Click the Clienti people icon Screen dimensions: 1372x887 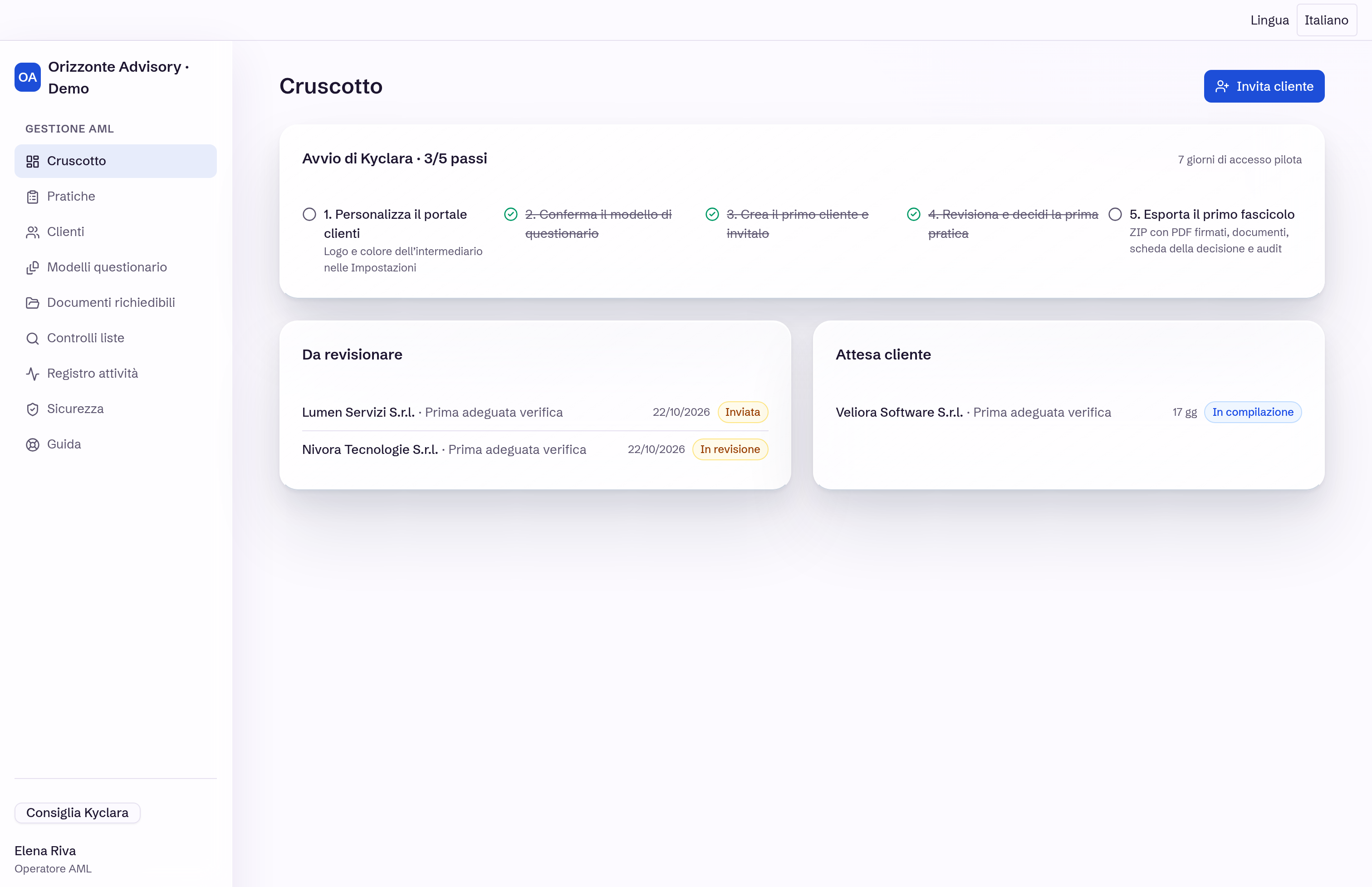coord(33,232)
